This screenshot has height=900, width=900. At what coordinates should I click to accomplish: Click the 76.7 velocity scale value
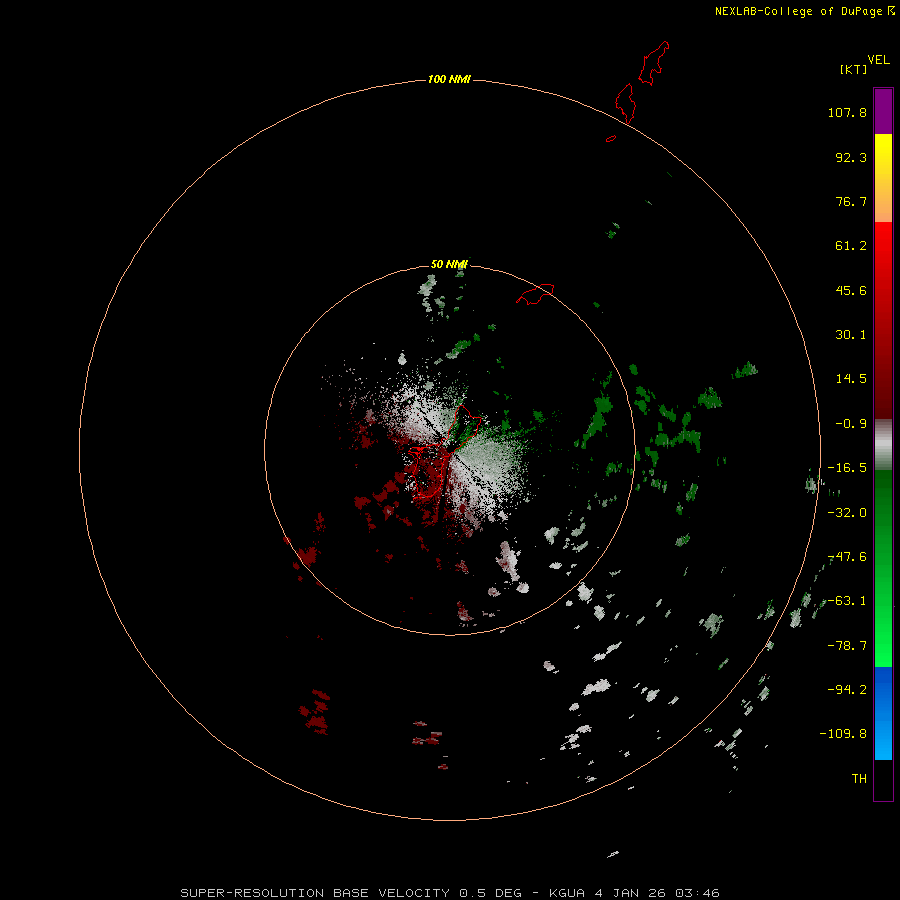pyautogui.click(x=851, y=201)
